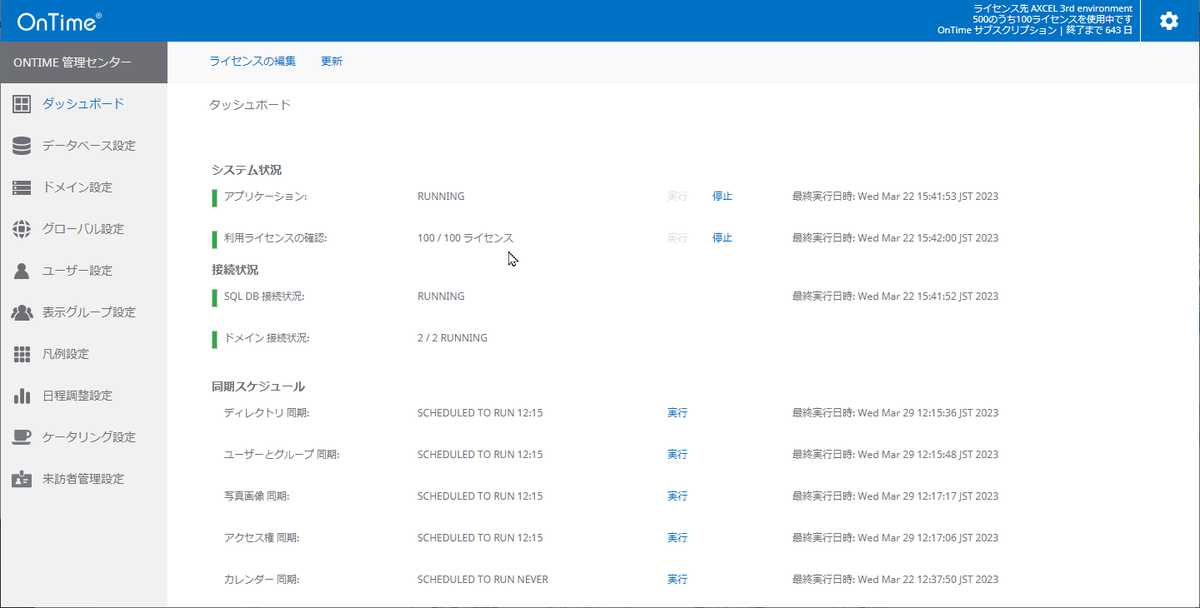Screen dimensions: 1200x608
Task: Click the green status bar beside 利用ライセンスの確認
Action: [214, 239]
